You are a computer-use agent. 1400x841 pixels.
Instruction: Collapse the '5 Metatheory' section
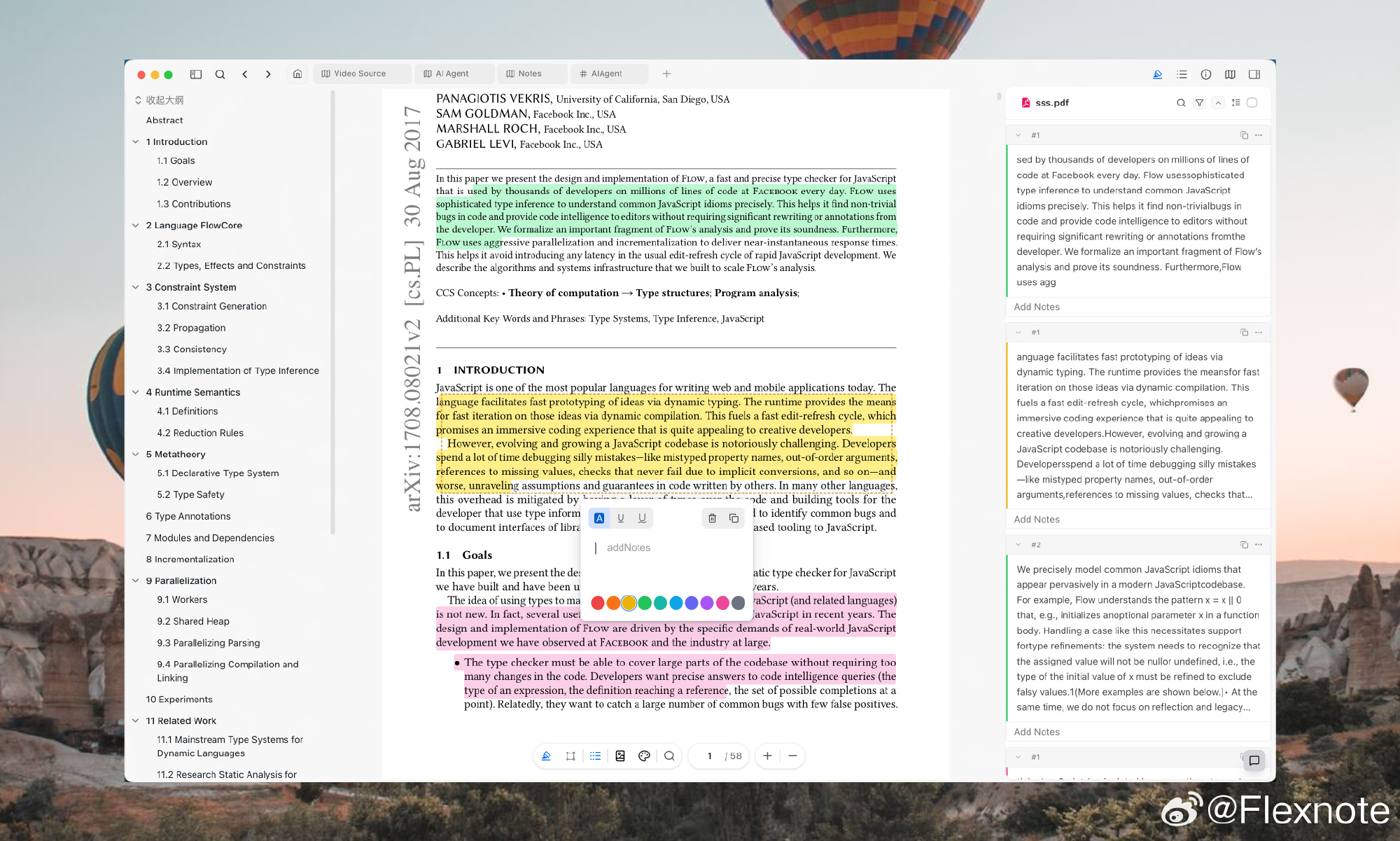(x=136, y=454)
